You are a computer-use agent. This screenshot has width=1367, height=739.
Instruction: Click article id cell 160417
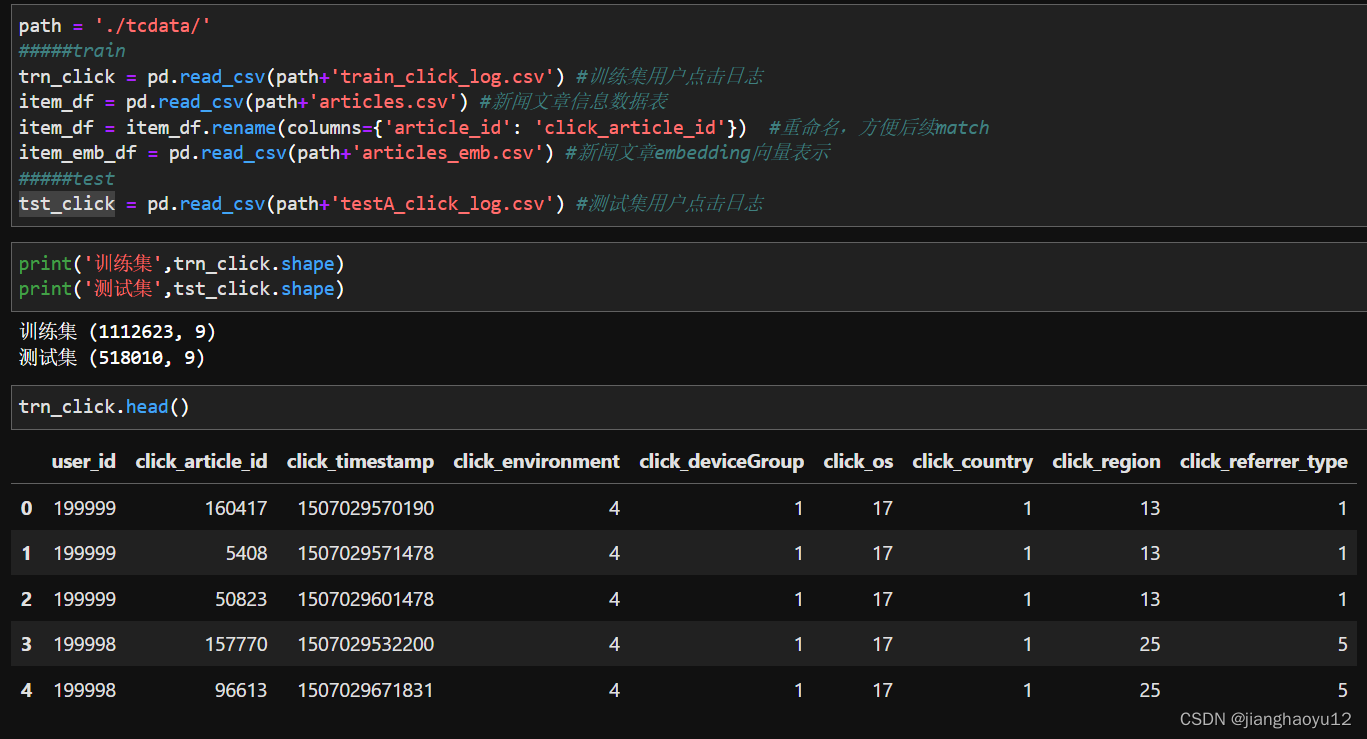pos(236,508)
